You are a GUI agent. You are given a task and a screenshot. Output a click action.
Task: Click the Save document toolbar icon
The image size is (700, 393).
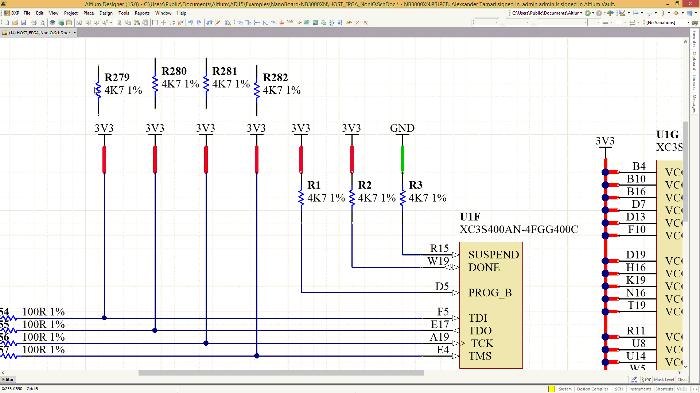point(23,22)
